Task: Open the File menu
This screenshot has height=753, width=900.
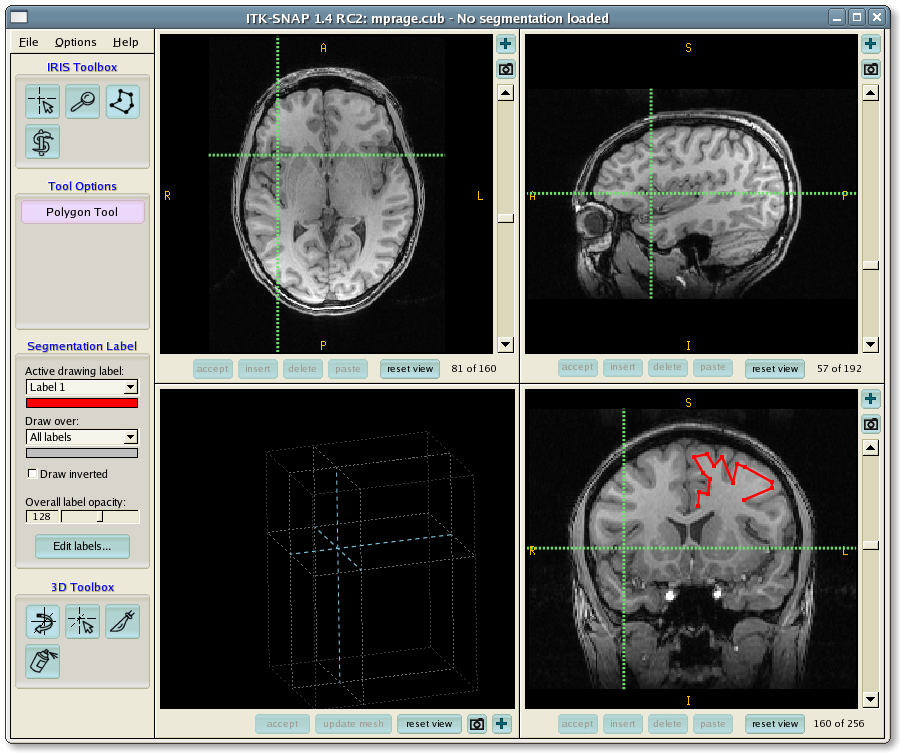Action: point(29,42)
